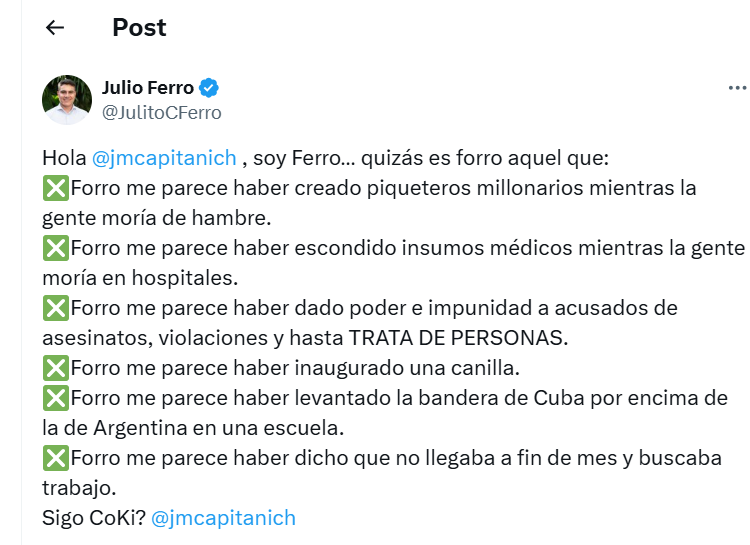Open the three-dot more options menu
The image size is (750, 545).
[x=737, y=88]
